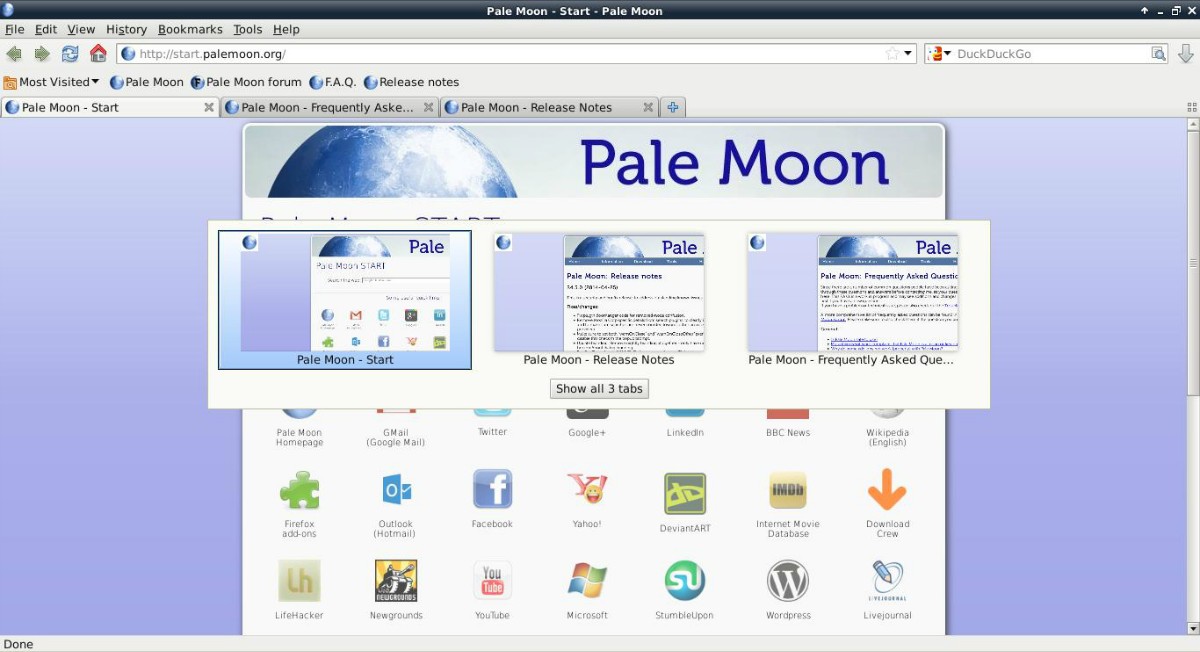This screenshot has width=1200, height=652.
Task: Expand the Most Visited bookmarks dropdown
Action: pyautogui.click(x=52, y=82)
